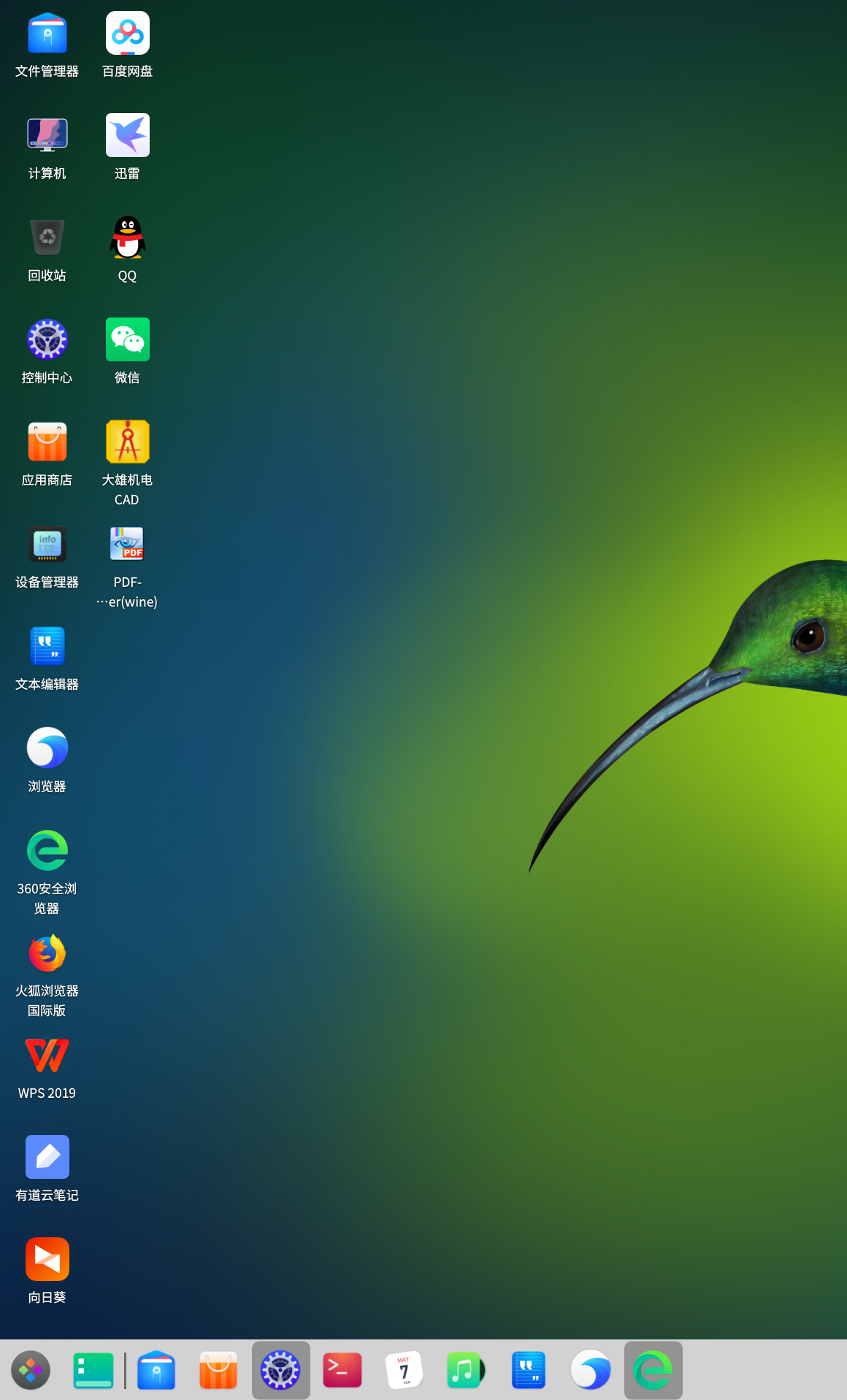The width and height of the screenshot is (847, 1400).
Task: Select the 文本编辑器 desktop icon
Action: (x=47, y=646)
